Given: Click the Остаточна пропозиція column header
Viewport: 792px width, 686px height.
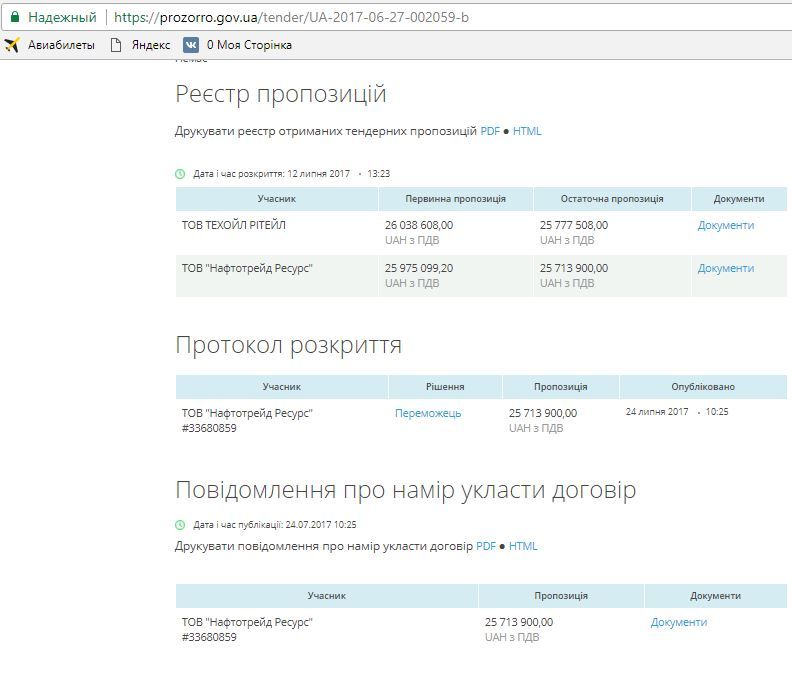Looking at the screenshot, I should coord(611,198).
